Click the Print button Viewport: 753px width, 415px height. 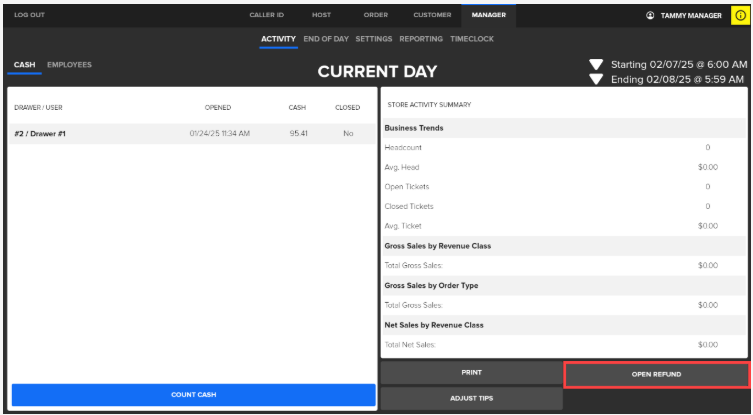[x=471, y=372]
